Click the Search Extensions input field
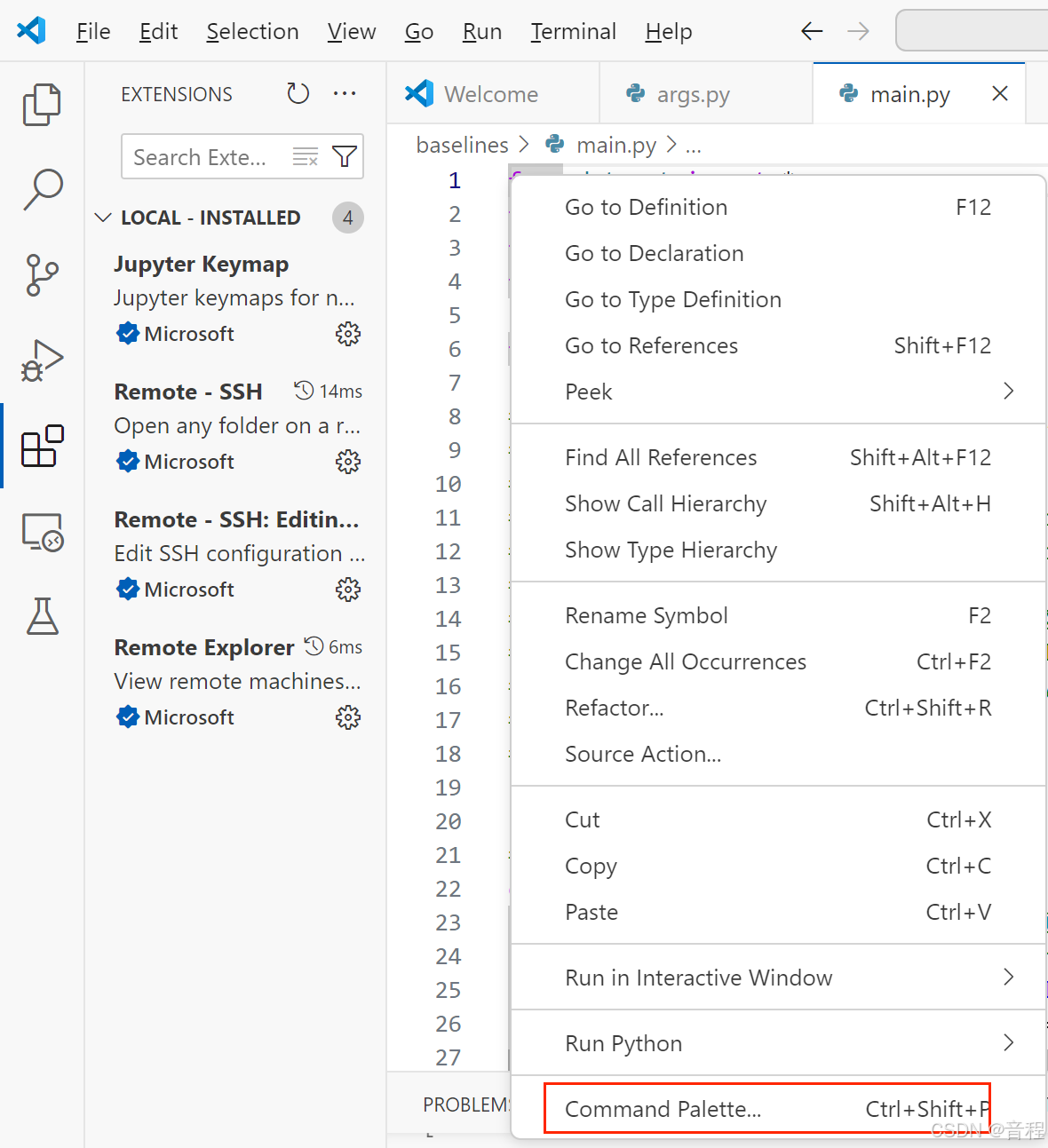The height and width of the screenshot is (1148, 1048). 204,157
